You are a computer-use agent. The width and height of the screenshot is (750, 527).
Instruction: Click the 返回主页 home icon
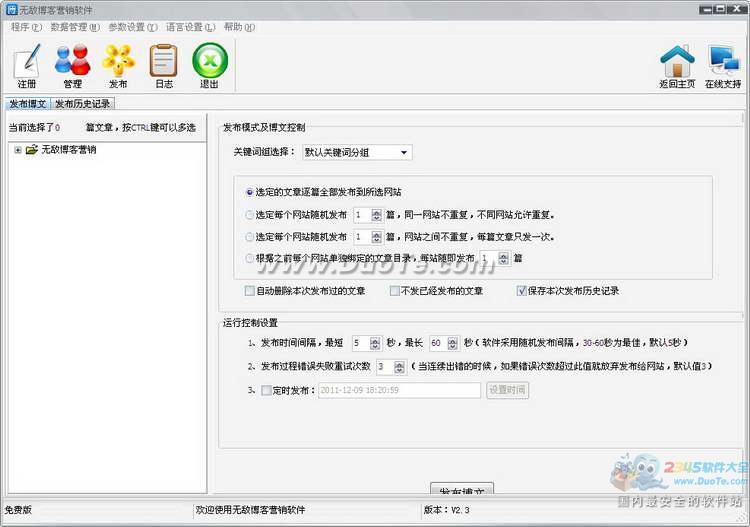click(677, 66)
